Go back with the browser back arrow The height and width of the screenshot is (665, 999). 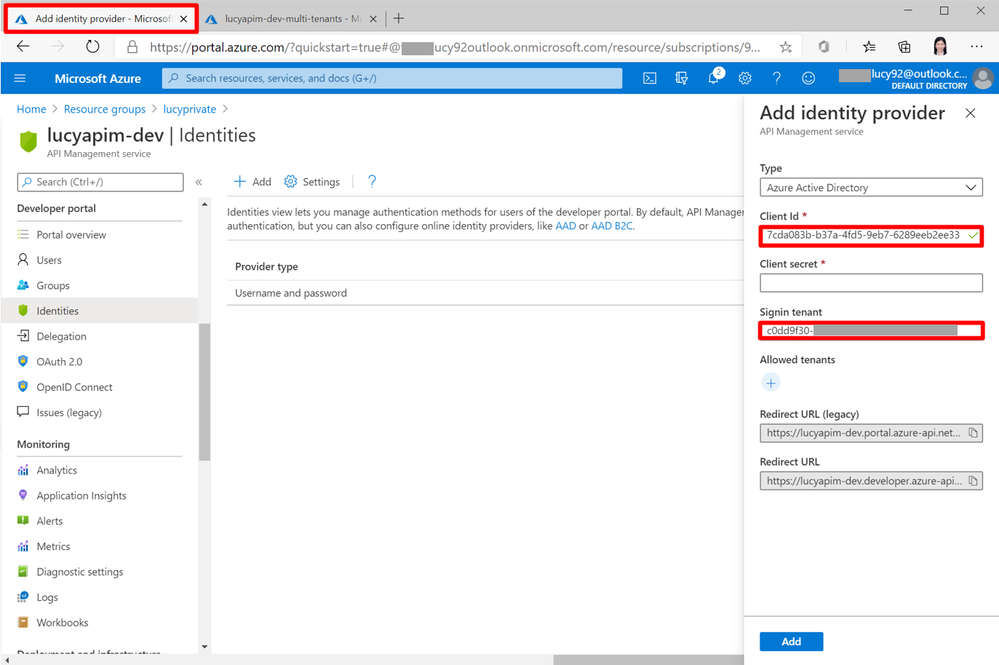click(23, 46)
